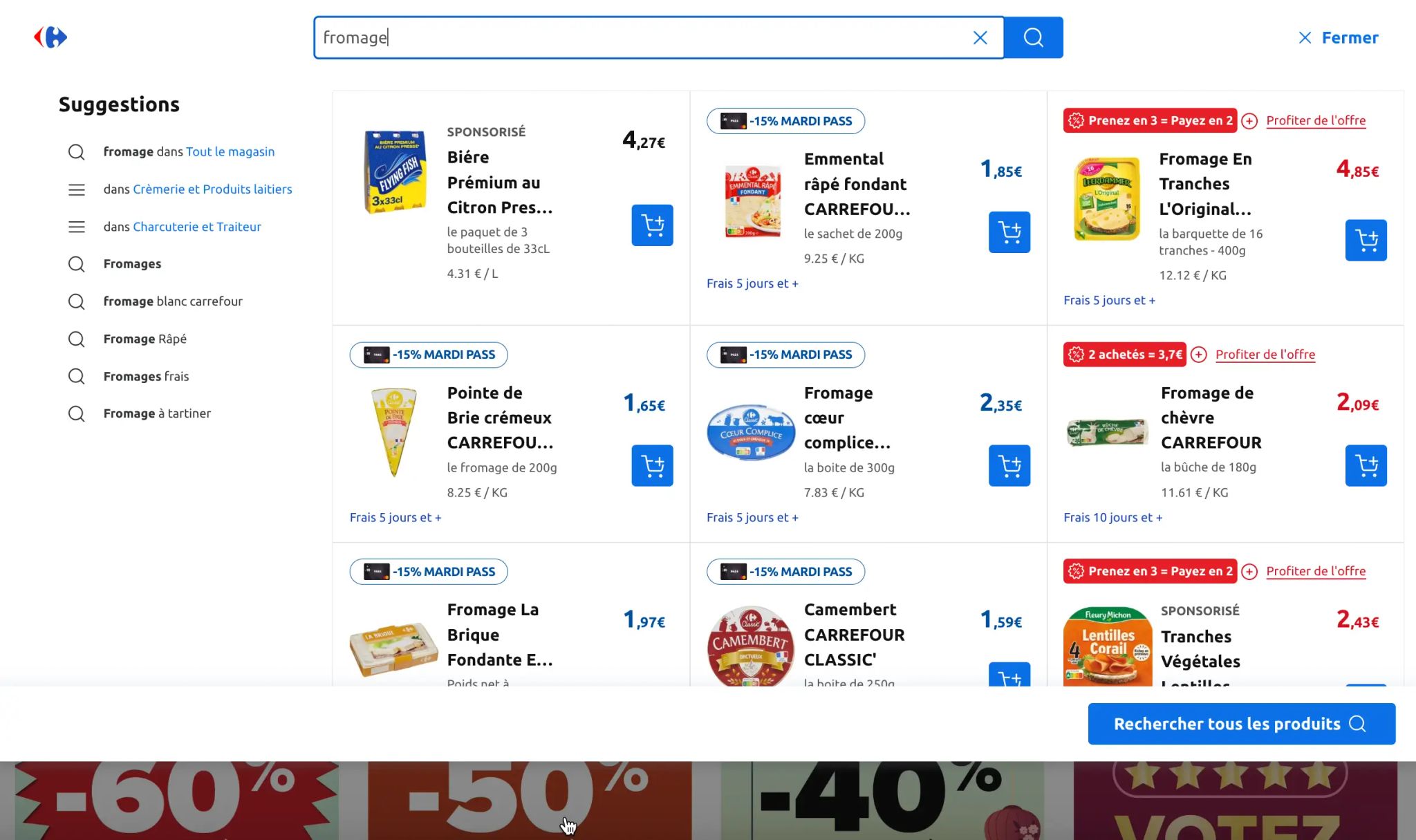Screen dimensions: 1416x840
Task: Select suggestion 'Crèmerie et Produits laitiers'
Action: tap(212, 189)
